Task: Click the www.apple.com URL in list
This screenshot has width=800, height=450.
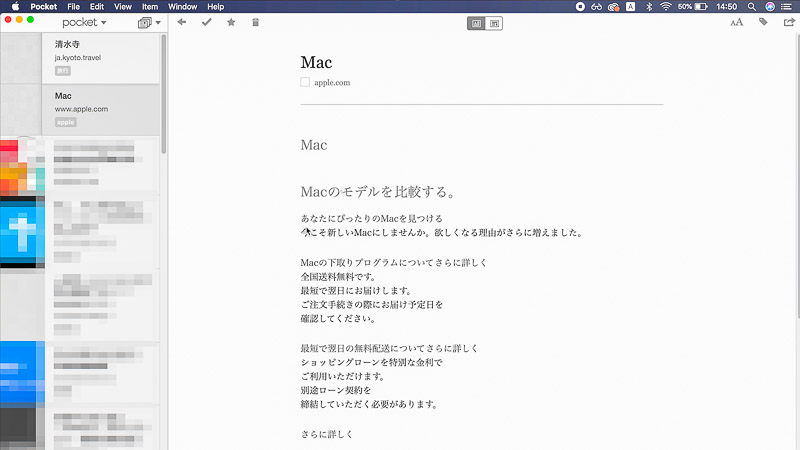Action: [81, 109]
